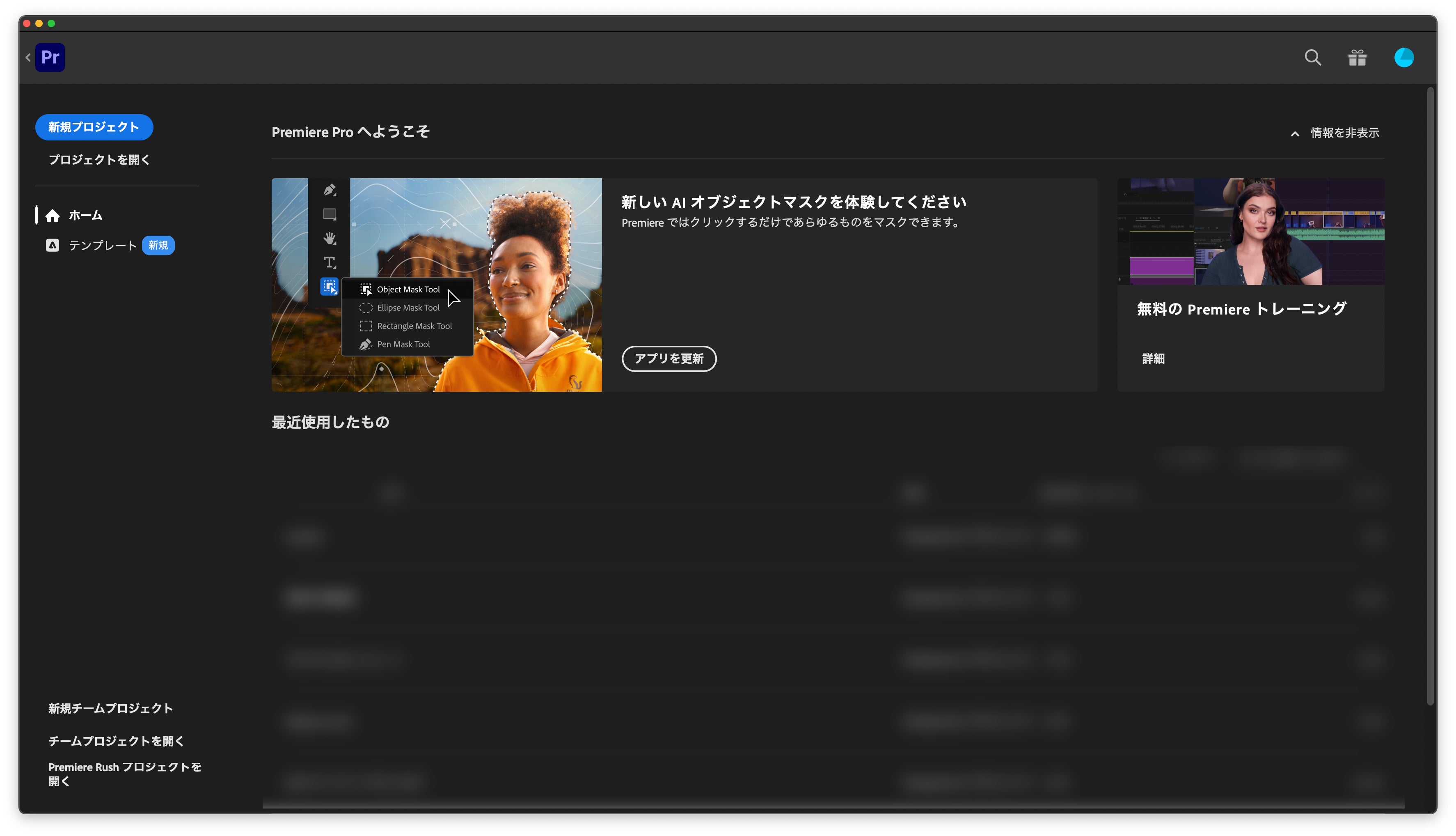
Task: Click the gift box what's new icon
Action: coord(1357,57)
